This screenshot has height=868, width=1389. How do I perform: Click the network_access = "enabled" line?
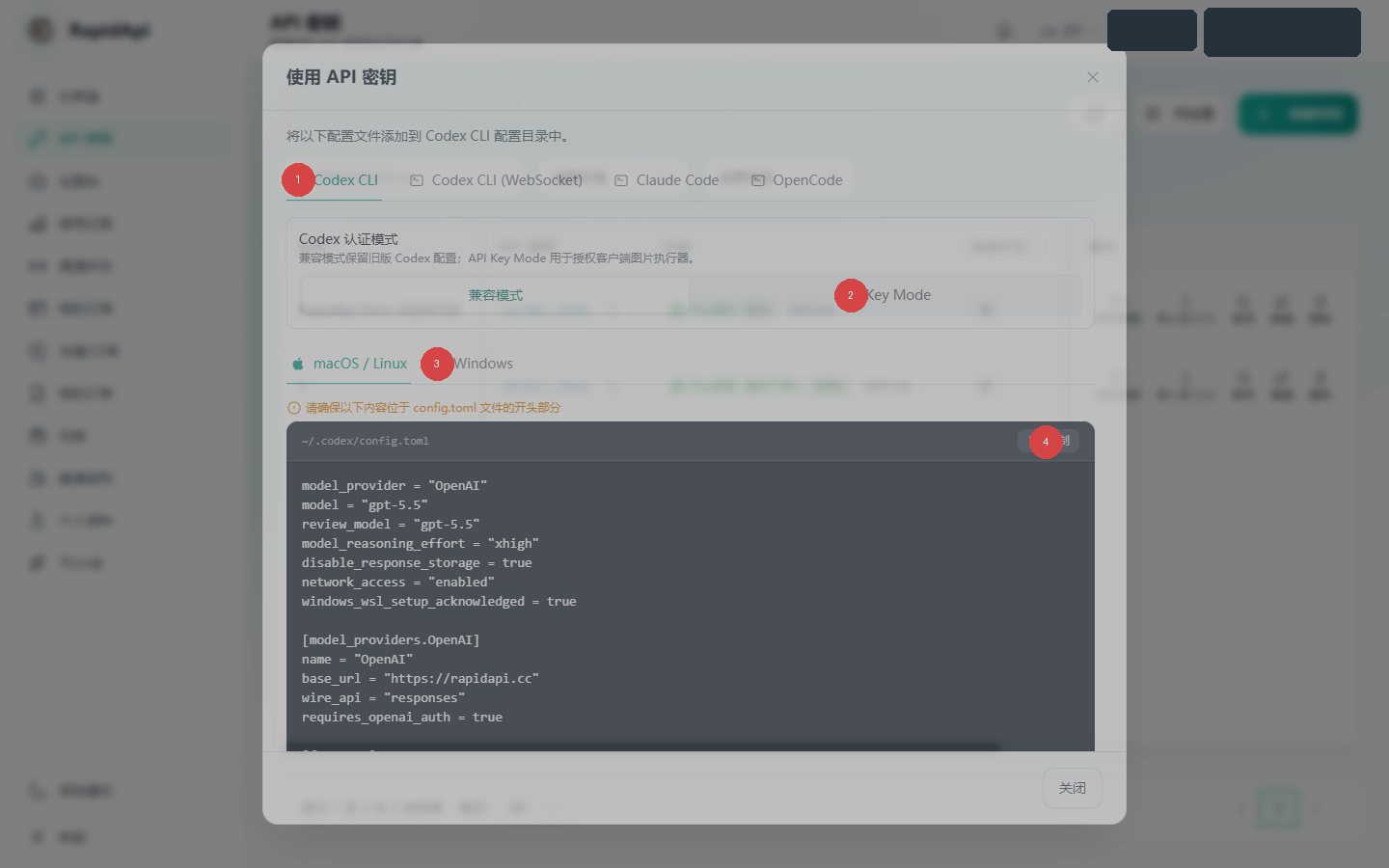pos(398,582)
